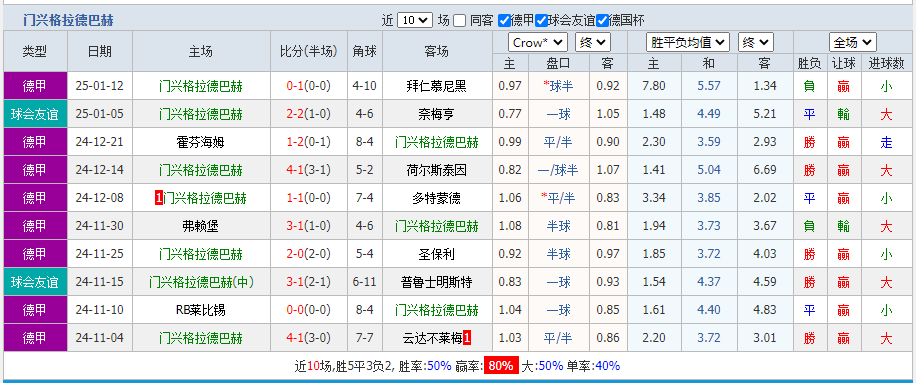Click the 一/球半 handicap on 24-12-14
This screenshot has height=383, width=916.
pyautogui.click(x=558, y=170)
